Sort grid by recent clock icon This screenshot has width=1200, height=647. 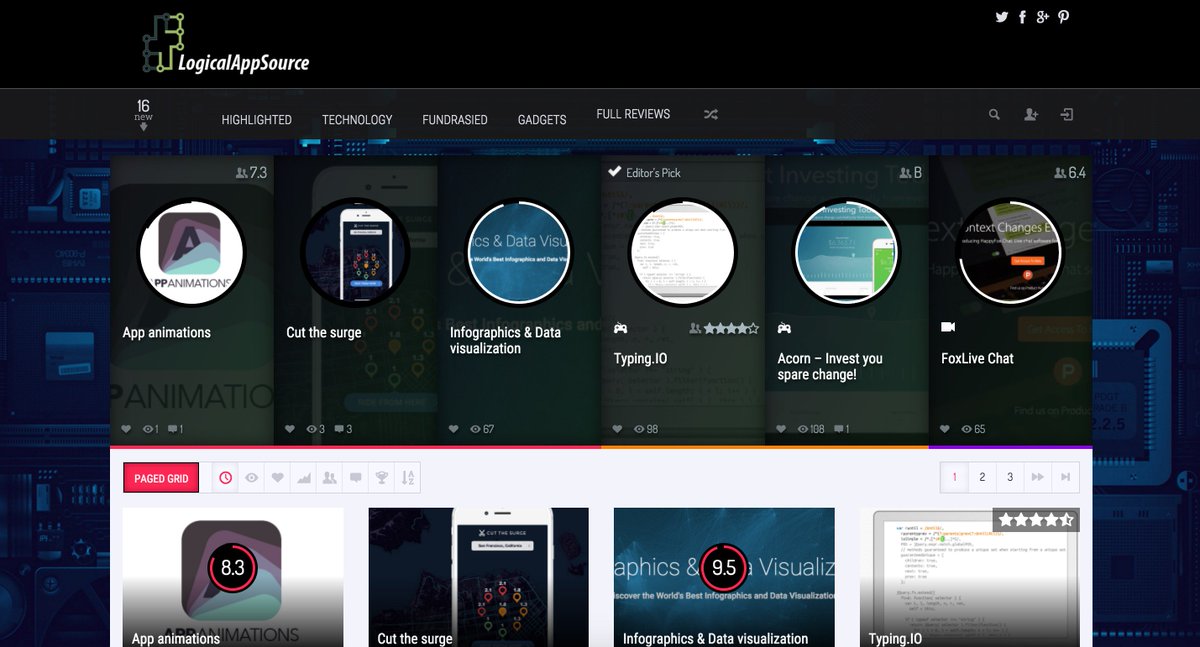tap(226, 478)
